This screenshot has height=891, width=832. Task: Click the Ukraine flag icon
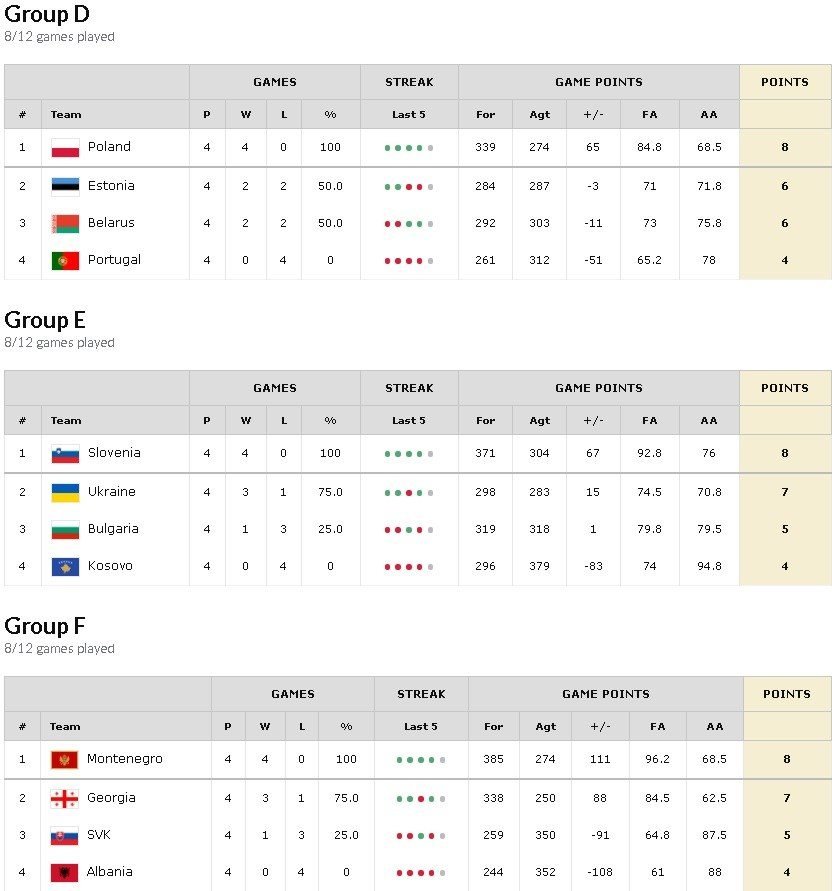pyautogui.click(x=65, y=493)
